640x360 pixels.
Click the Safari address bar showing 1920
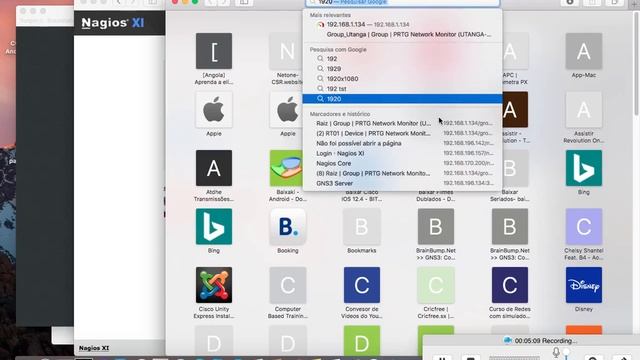click(402, 3)
